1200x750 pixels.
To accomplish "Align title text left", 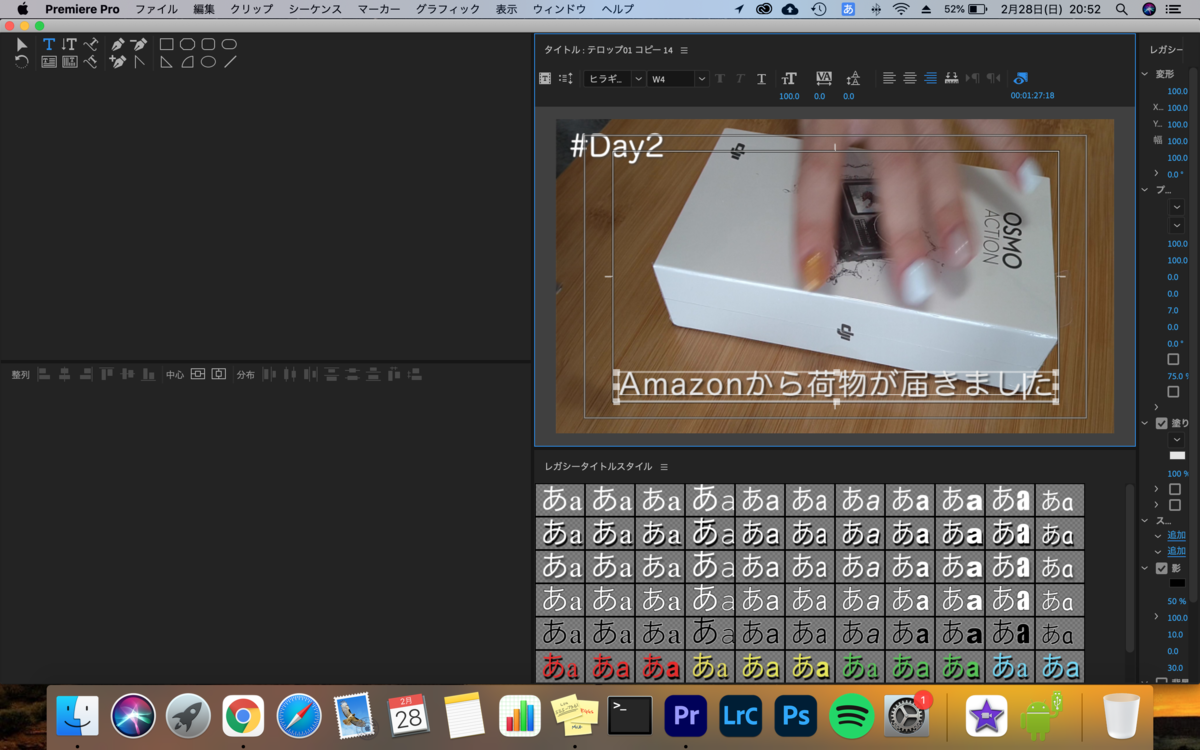I will point(889,78).
